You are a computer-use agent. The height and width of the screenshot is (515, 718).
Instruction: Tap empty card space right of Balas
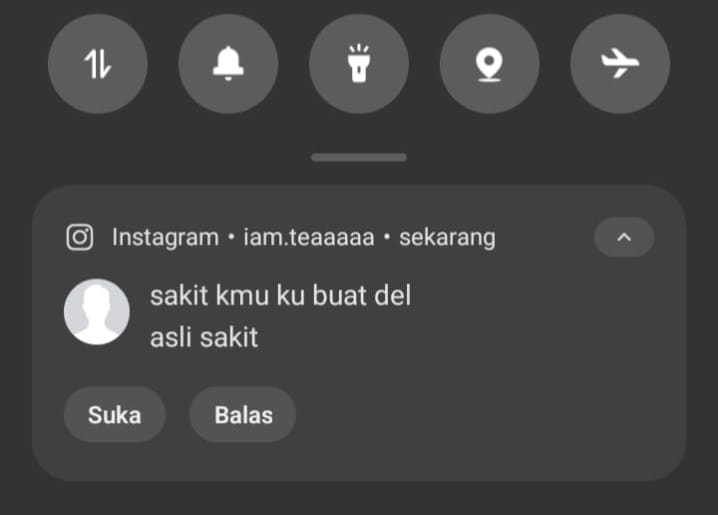tap(485, 415)
